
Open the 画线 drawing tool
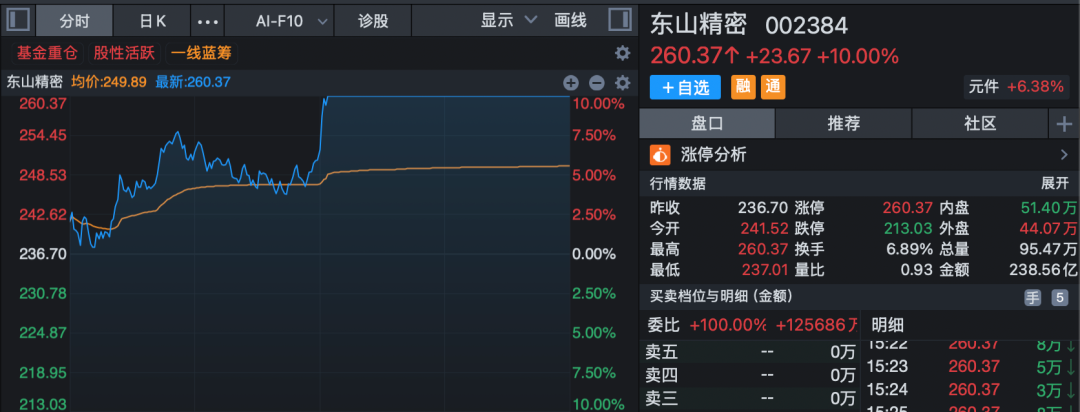click(x=570, y=21)
